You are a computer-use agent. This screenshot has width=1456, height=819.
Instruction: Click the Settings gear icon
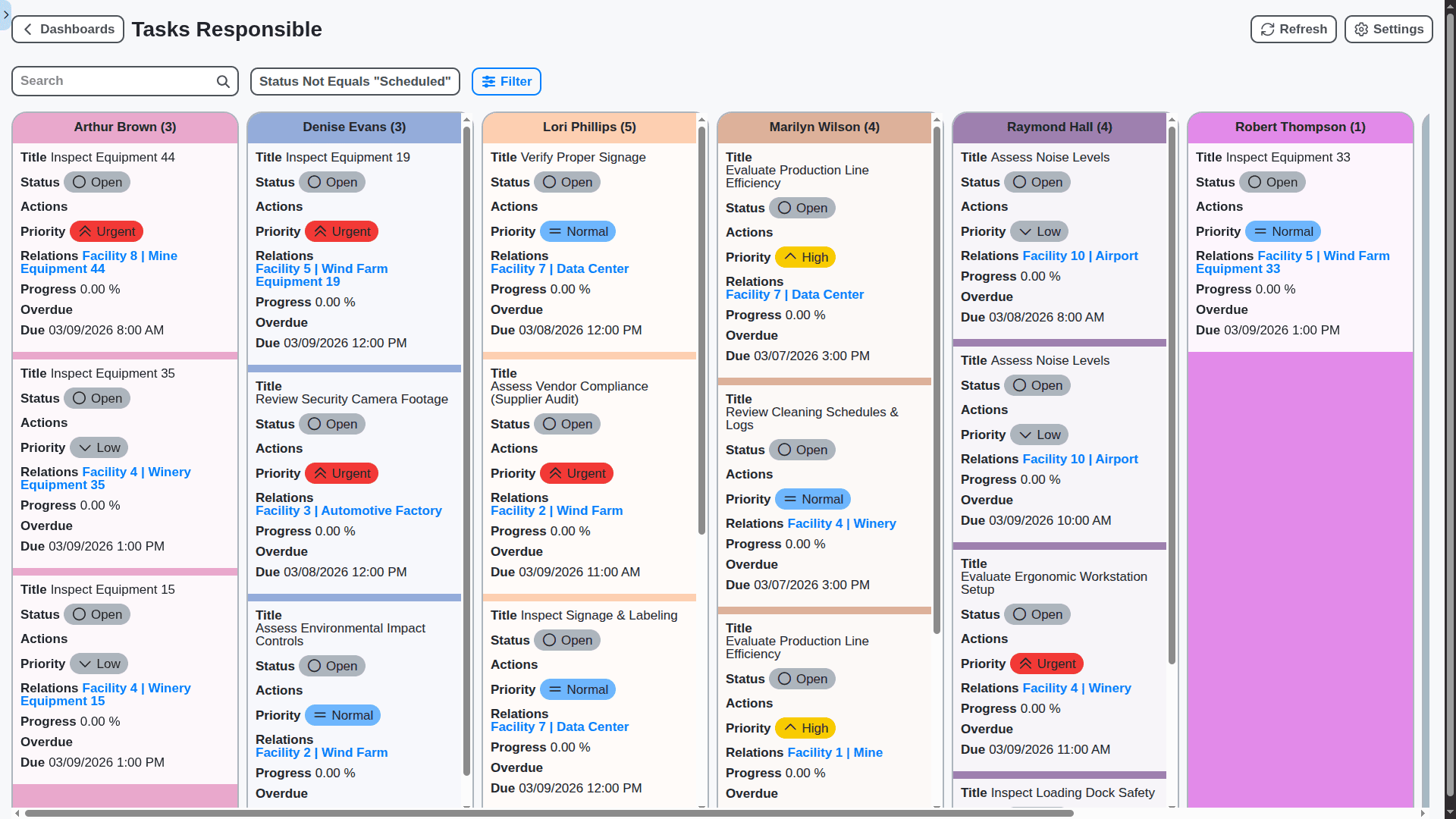coord(1362,29)
